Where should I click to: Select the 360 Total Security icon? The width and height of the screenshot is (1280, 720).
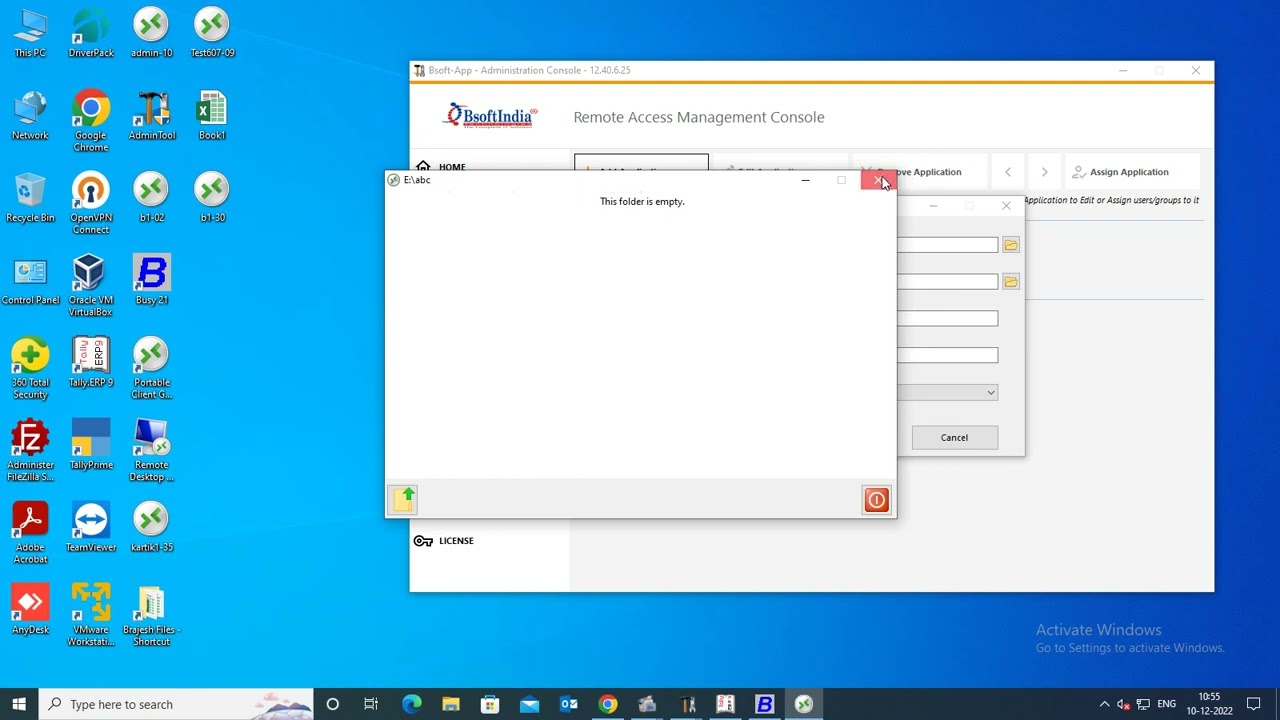click(x=30, y=369)
